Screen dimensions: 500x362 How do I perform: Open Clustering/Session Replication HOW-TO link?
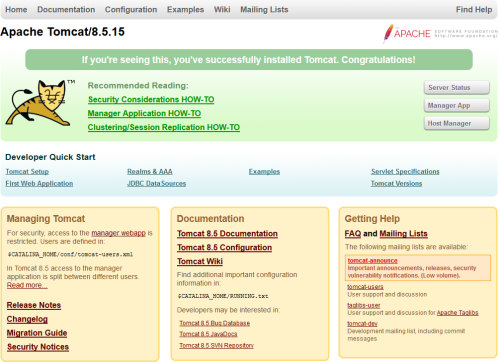(164, 127)
